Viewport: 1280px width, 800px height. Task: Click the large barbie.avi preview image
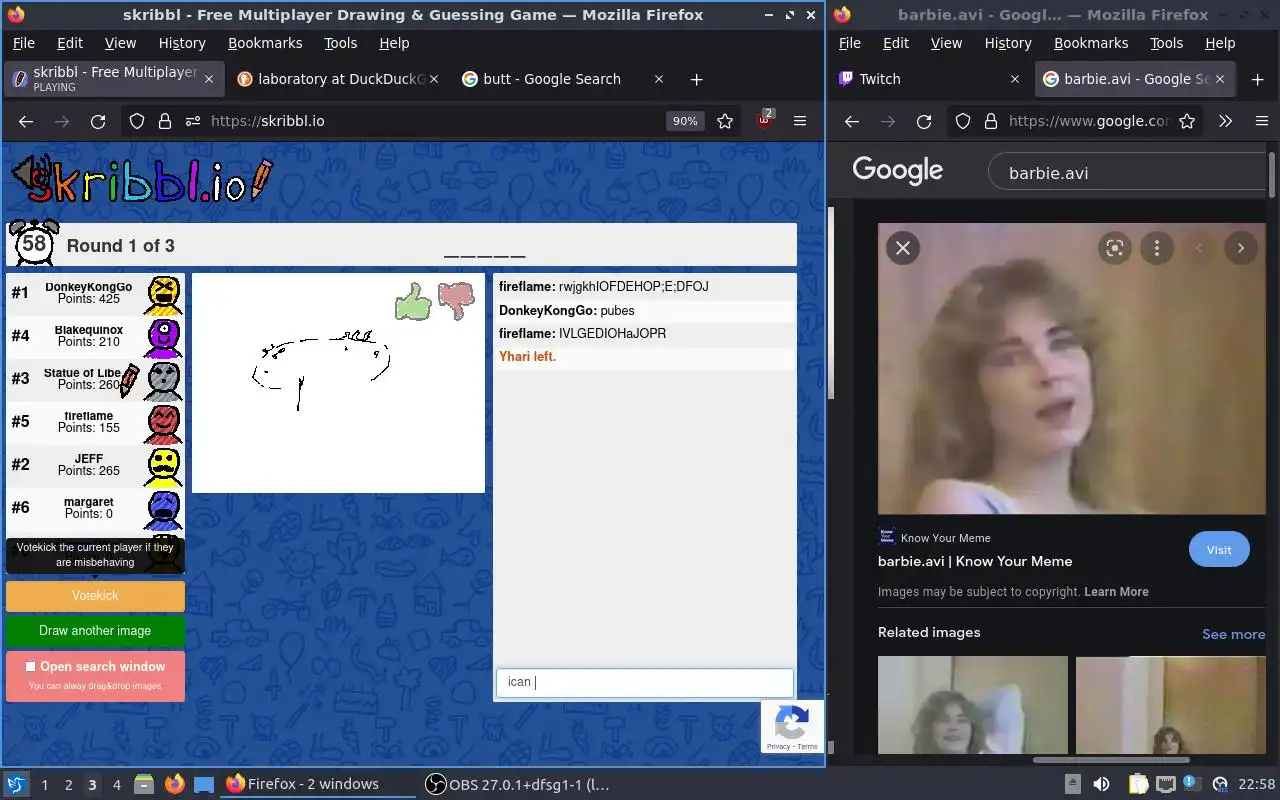1071,369
